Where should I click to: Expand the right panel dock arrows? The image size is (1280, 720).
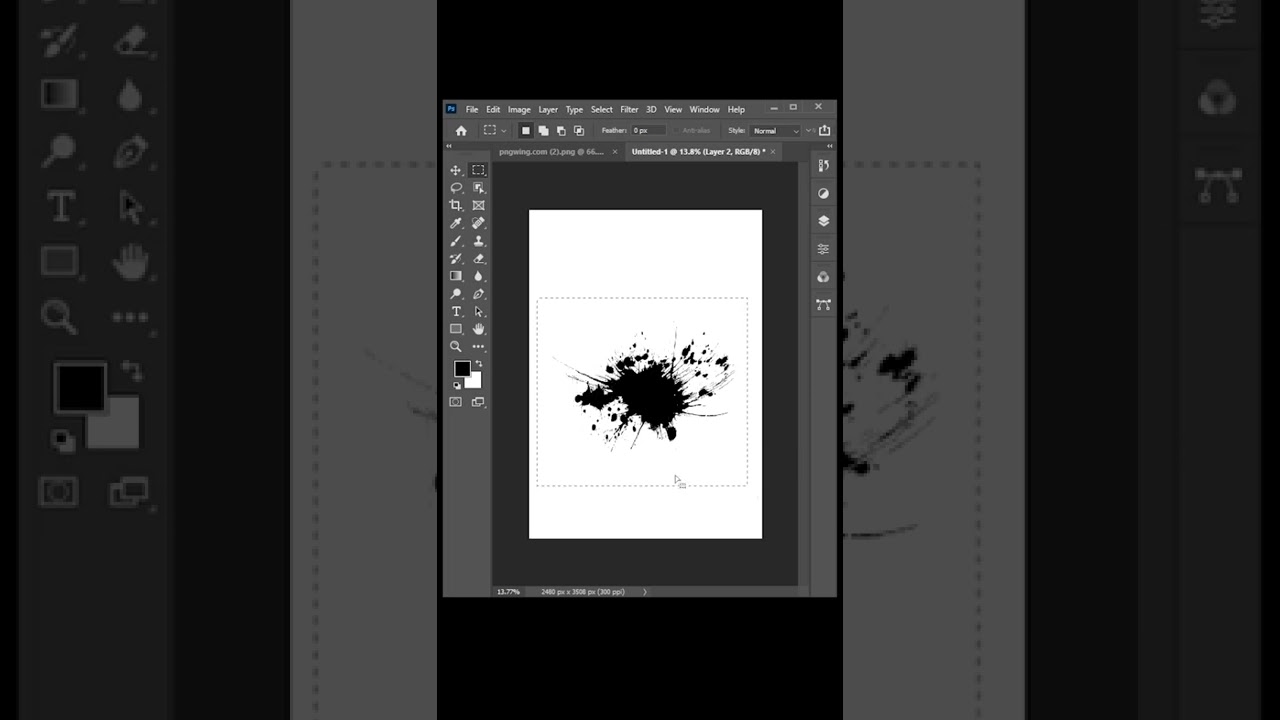pyautogui.click(x=830, y=146)
